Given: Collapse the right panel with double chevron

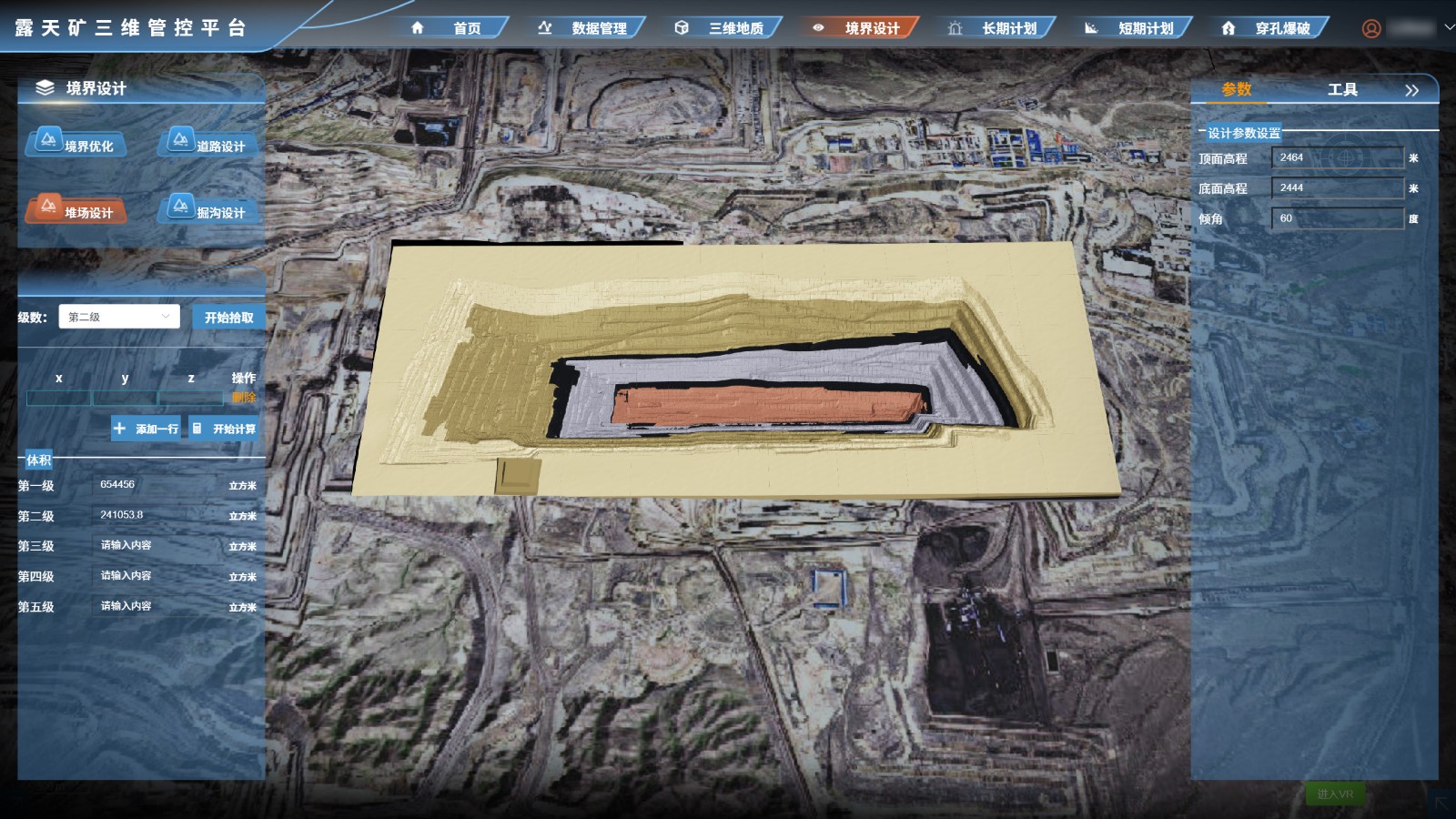Looking at the screenshot, I should [x=1411, y=90].
